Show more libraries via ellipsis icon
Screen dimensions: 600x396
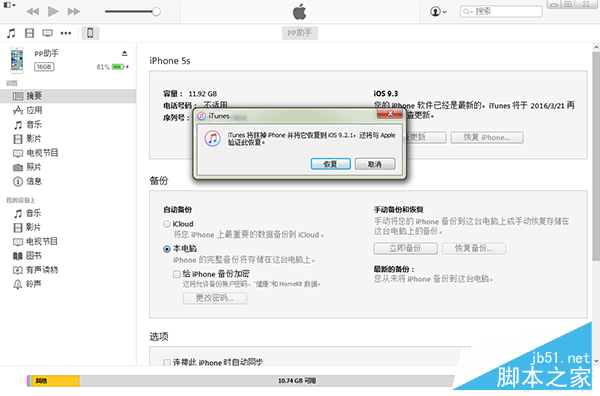click(66, 33)
